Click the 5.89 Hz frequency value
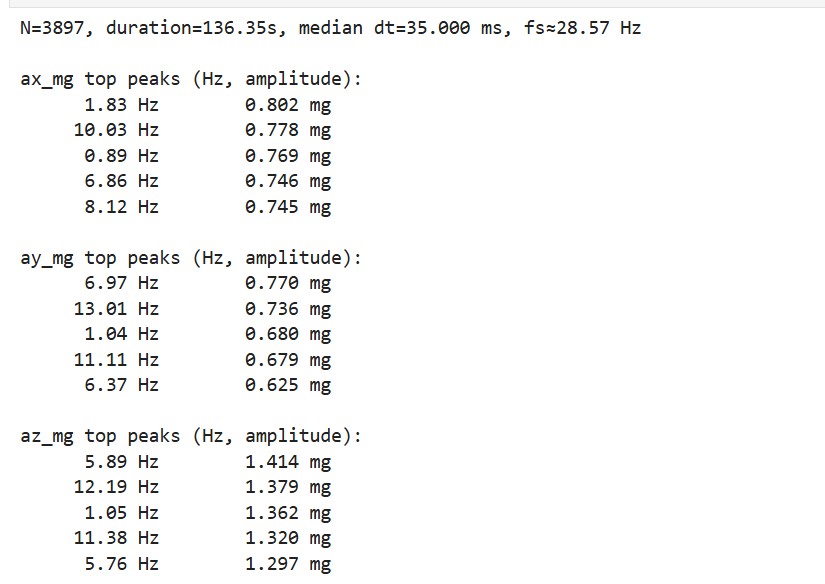The image size is (825, 584). pyautogui.click(x=121, y=462)
